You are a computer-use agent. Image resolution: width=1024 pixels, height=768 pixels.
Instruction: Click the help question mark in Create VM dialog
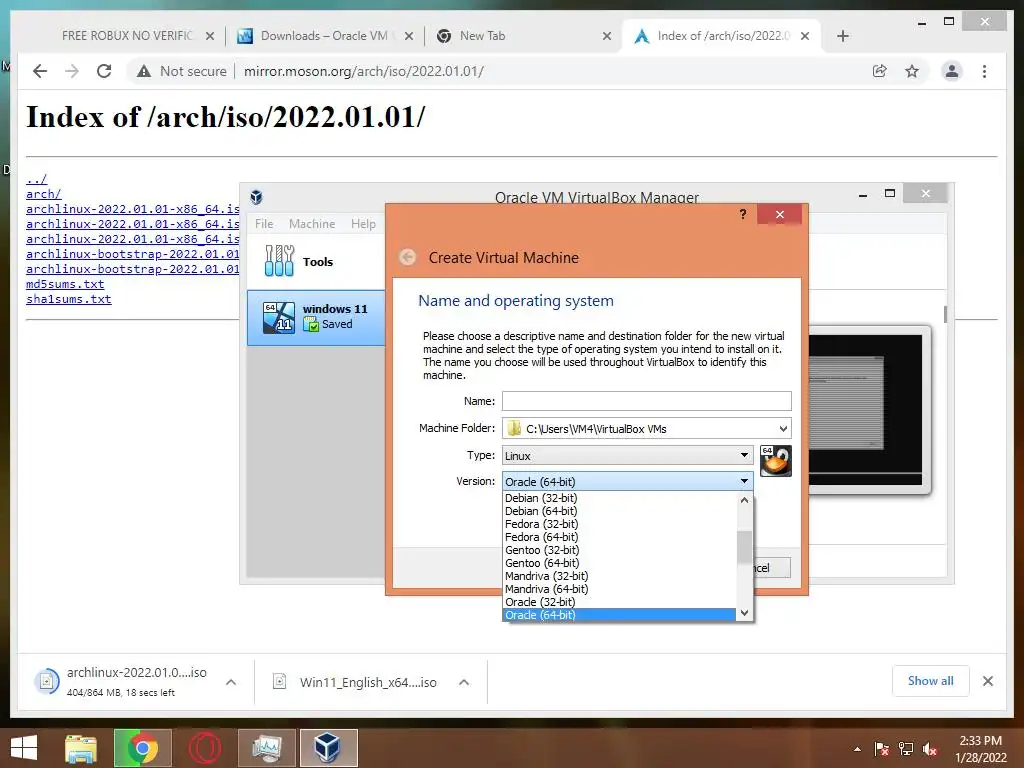[743, 214]
